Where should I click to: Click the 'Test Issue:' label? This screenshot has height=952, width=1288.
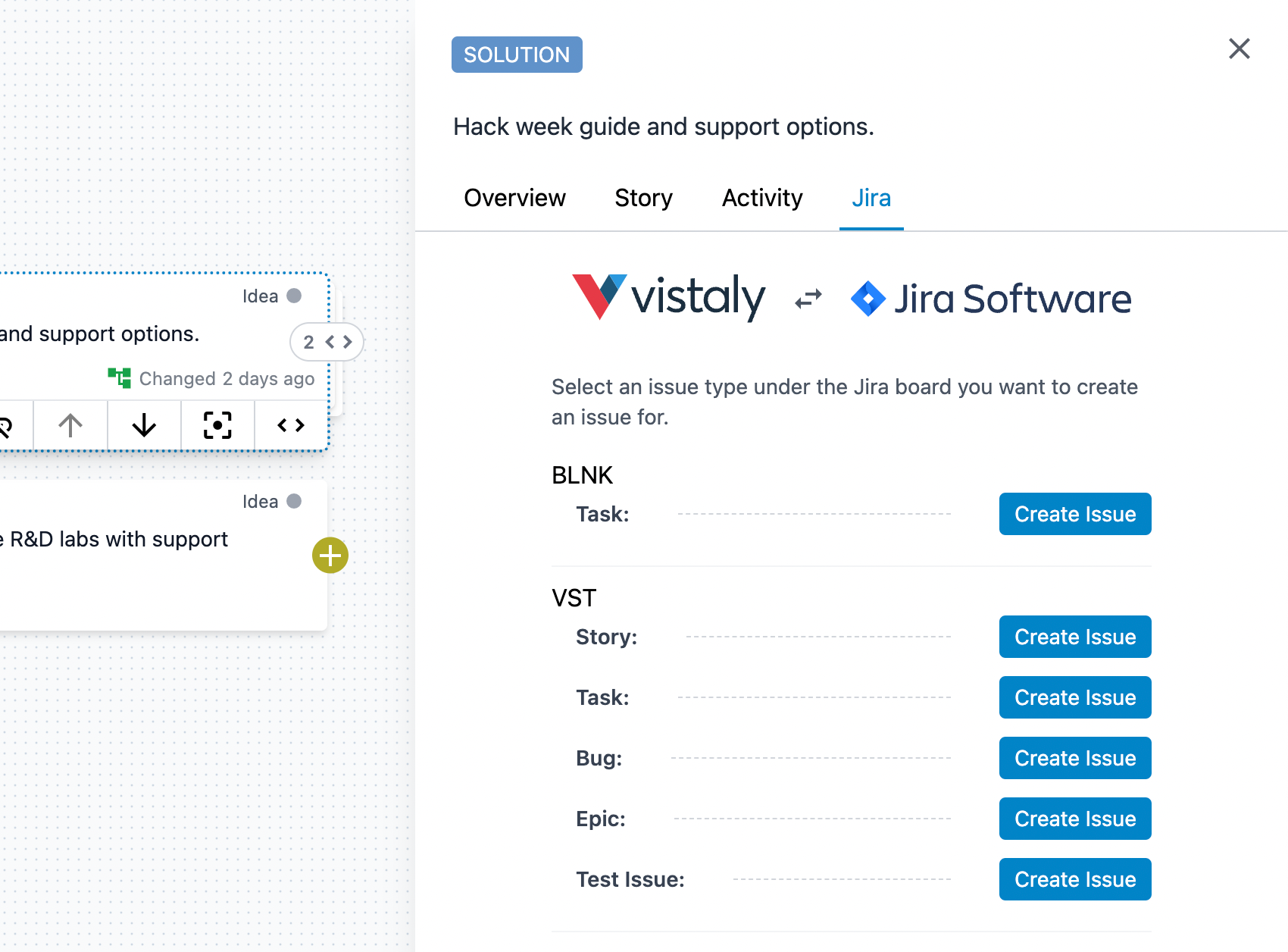tap(630, 879)
